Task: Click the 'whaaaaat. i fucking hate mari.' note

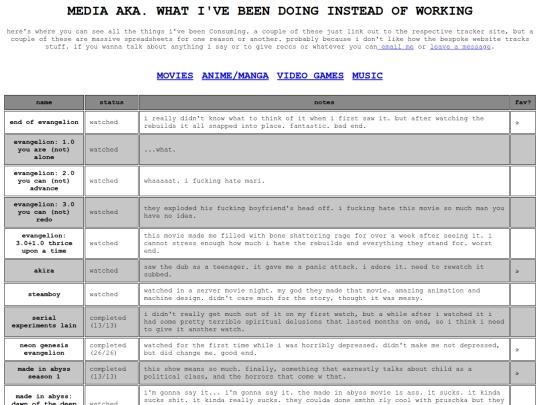Action: coord(324,181)
